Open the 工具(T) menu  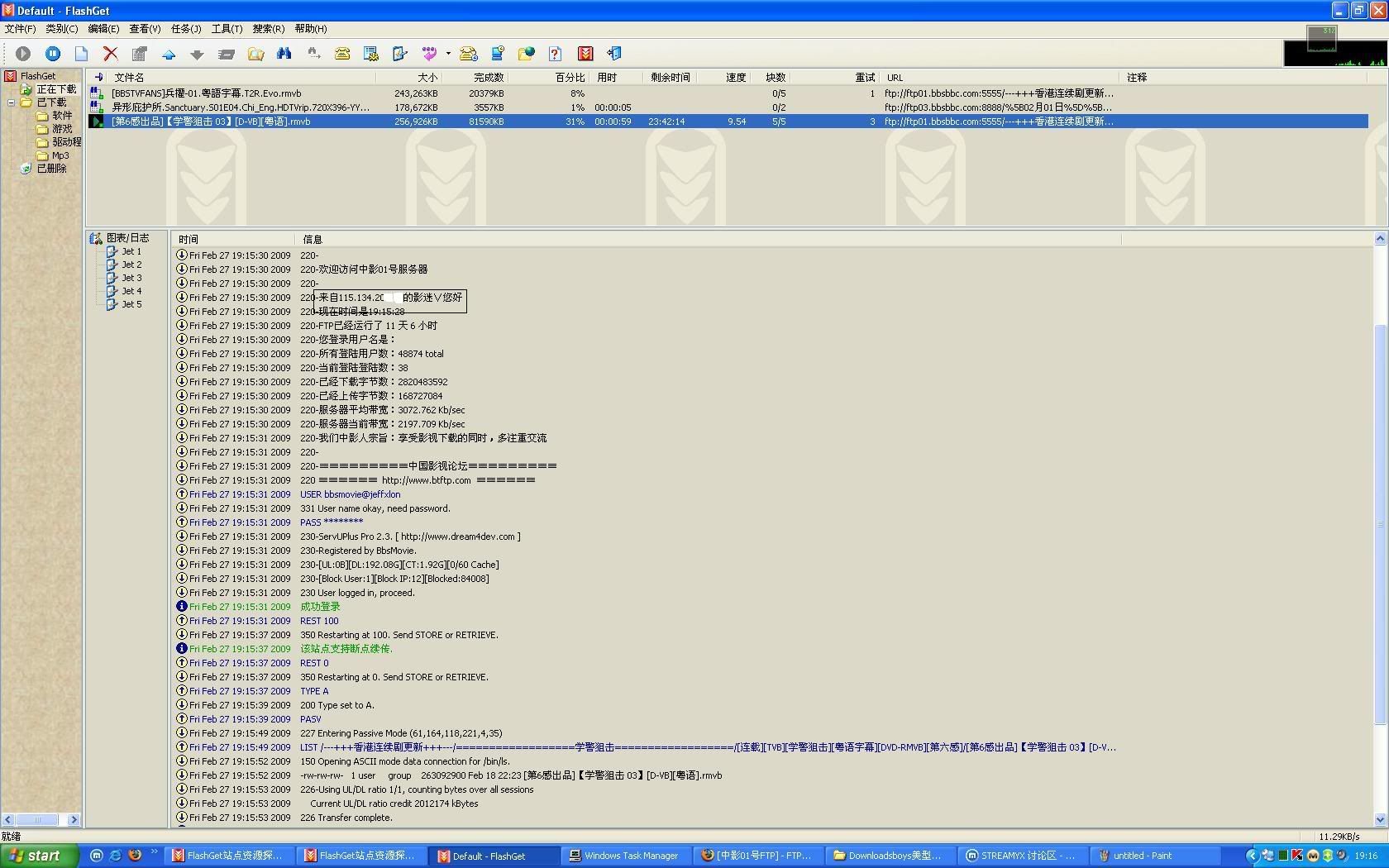227,29
